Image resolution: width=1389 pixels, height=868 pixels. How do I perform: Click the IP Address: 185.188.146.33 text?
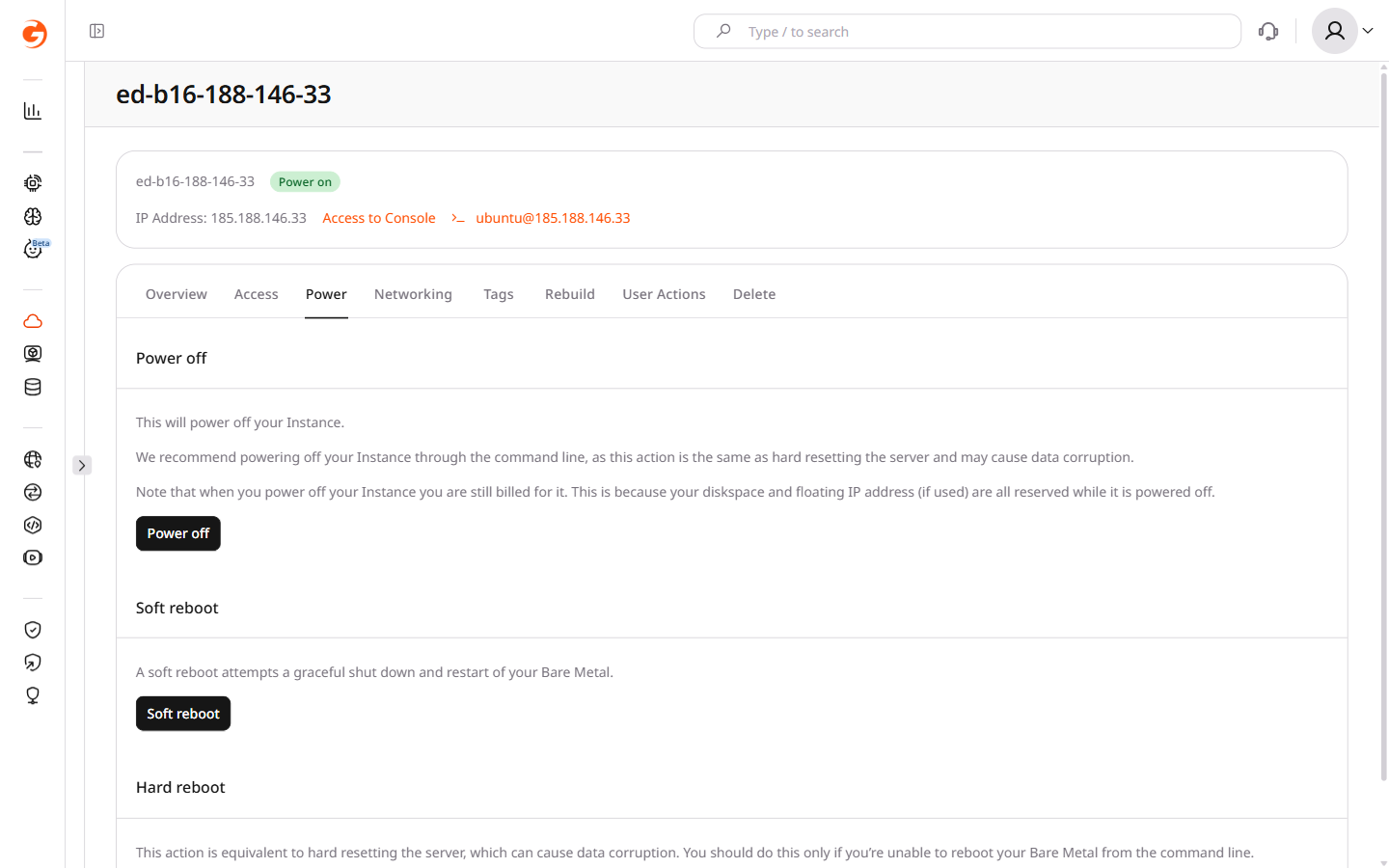click(221, 218)
